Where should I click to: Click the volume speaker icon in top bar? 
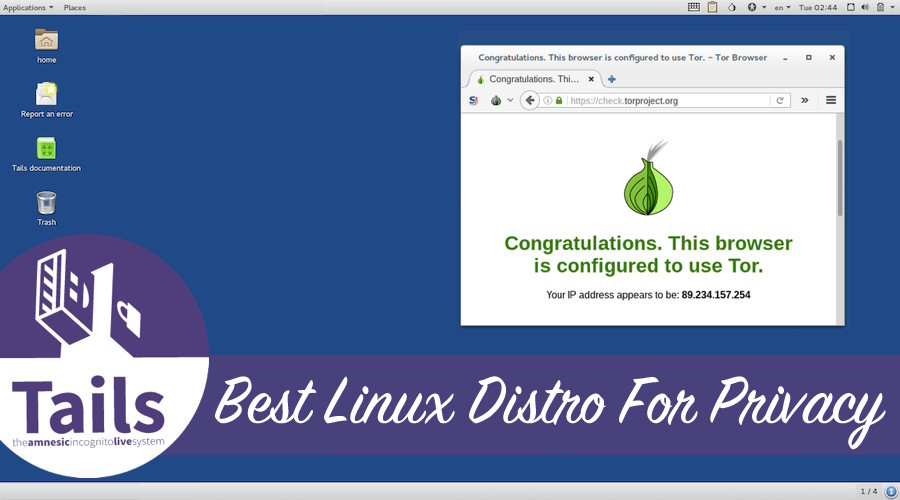[865, 7]
